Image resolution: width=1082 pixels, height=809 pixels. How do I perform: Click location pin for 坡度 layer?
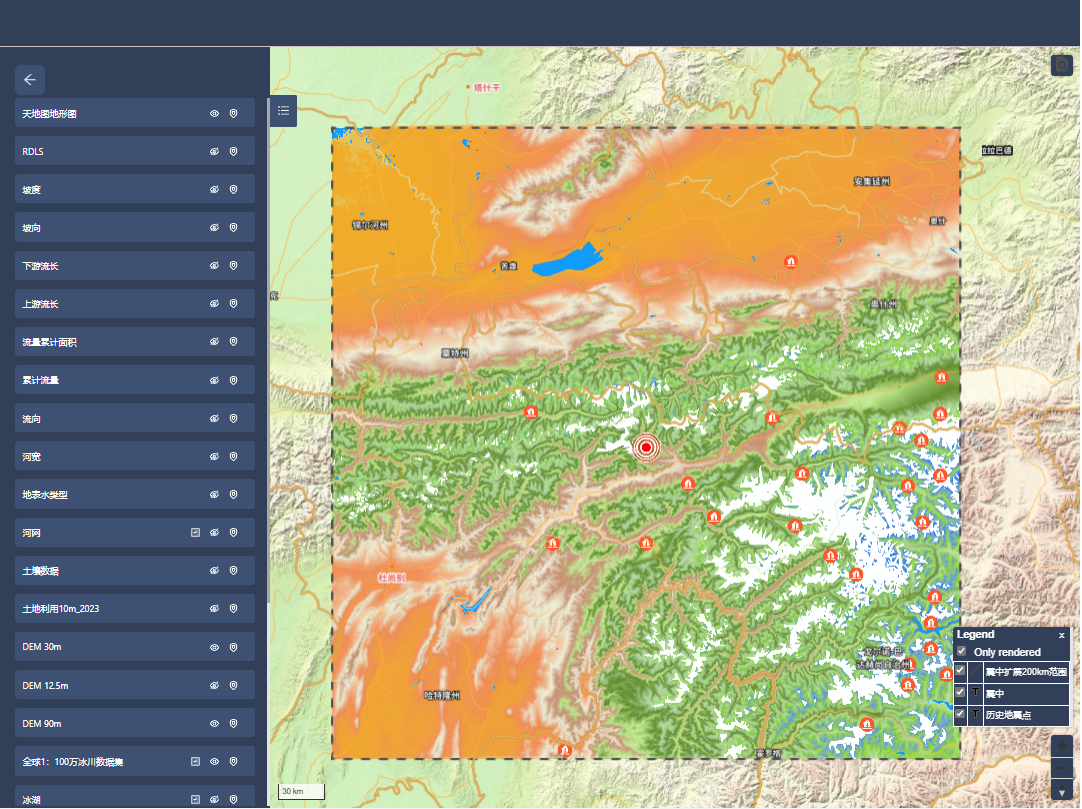234,189
